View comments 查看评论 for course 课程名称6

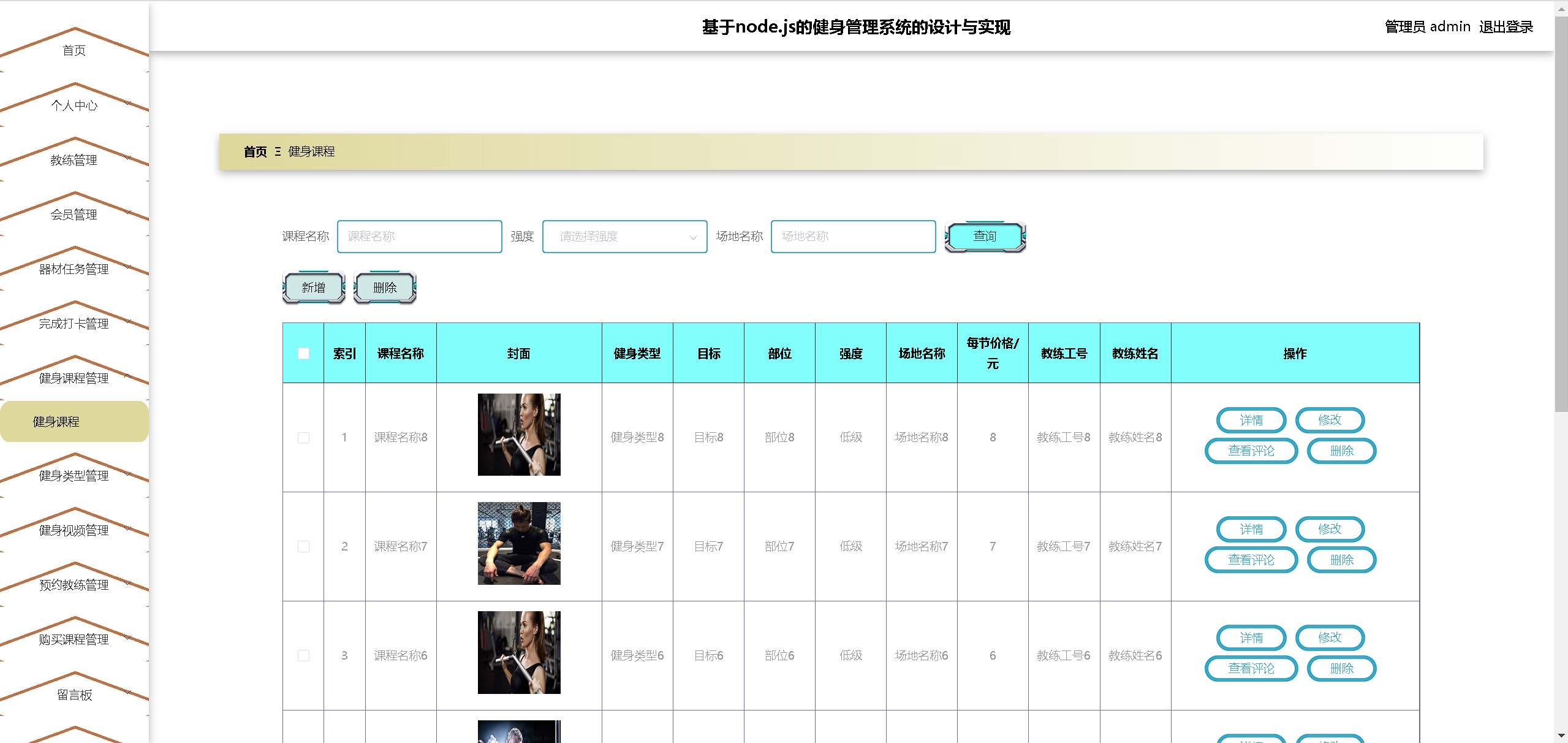[x=1251, y=668]
